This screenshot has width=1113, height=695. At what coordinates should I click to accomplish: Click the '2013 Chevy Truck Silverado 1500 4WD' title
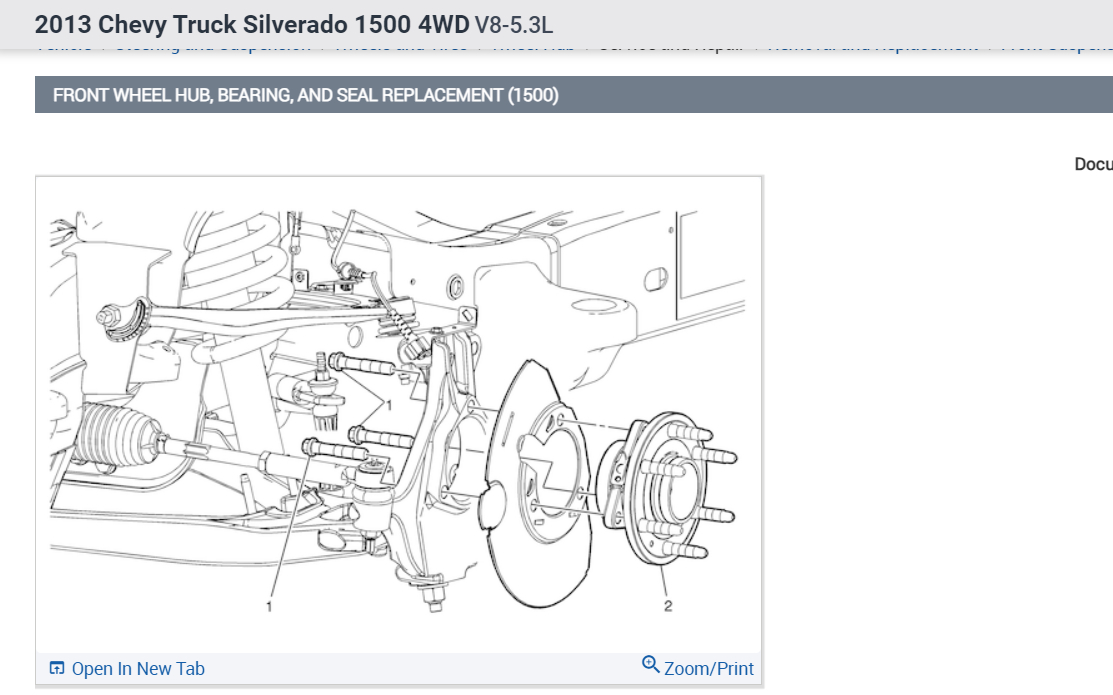point(252,25)
